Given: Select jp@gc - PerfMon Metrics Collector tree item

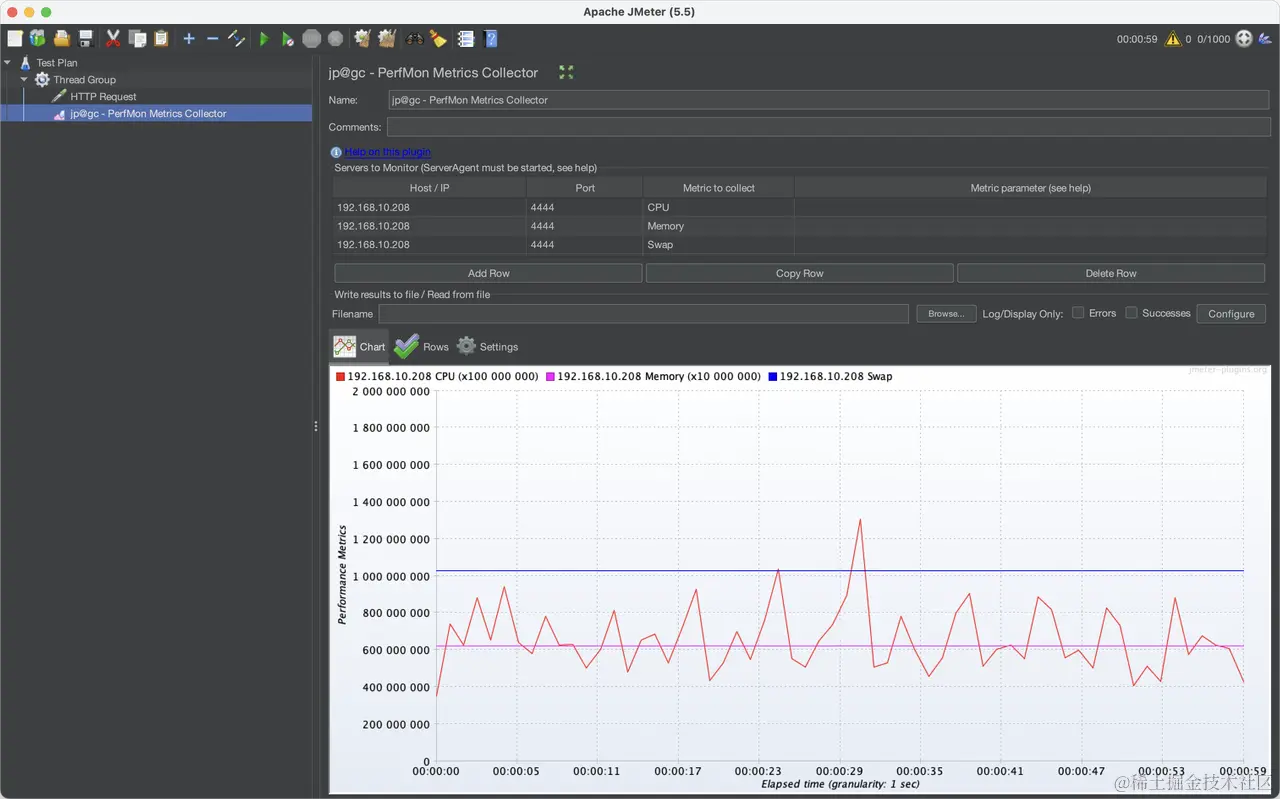Looking at the screenshot, I should 148,113.
